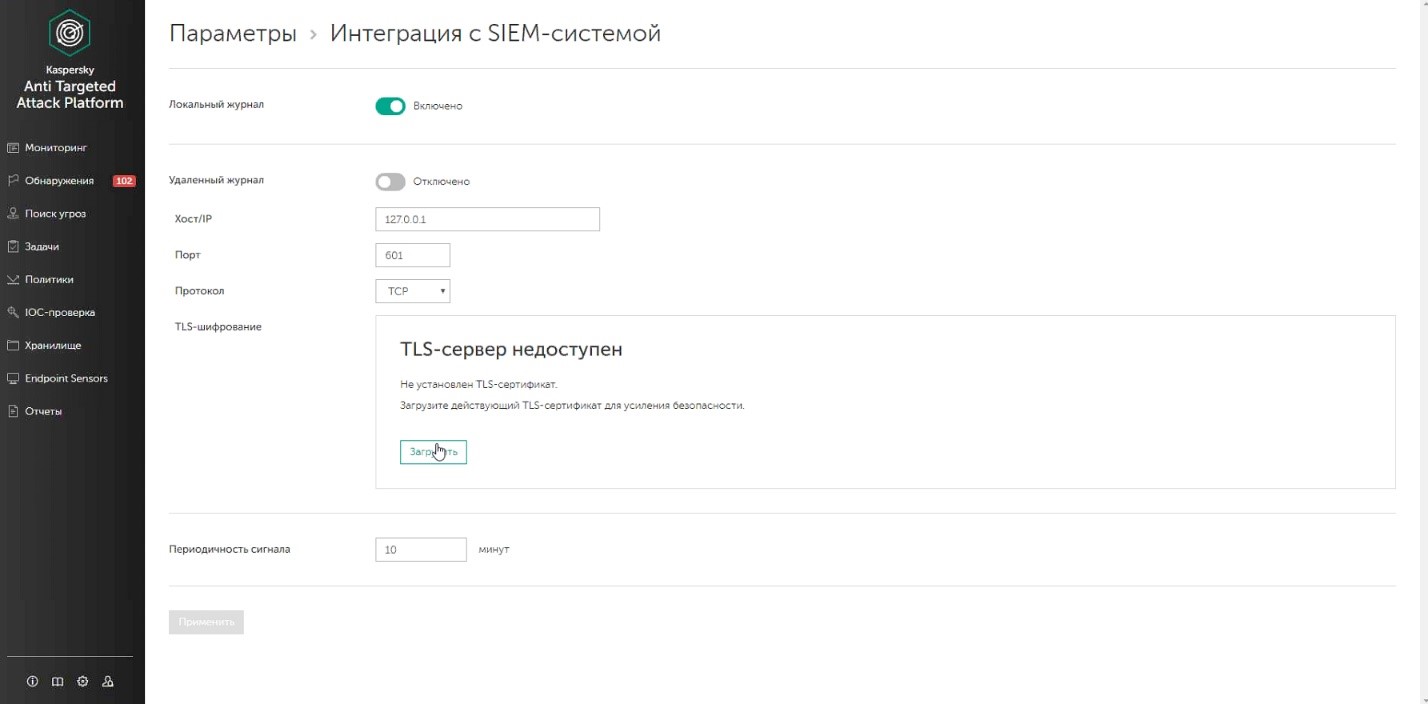The image size is (1428, 704).
Task: Open the settings gear icon
Action: click(82, 682)
